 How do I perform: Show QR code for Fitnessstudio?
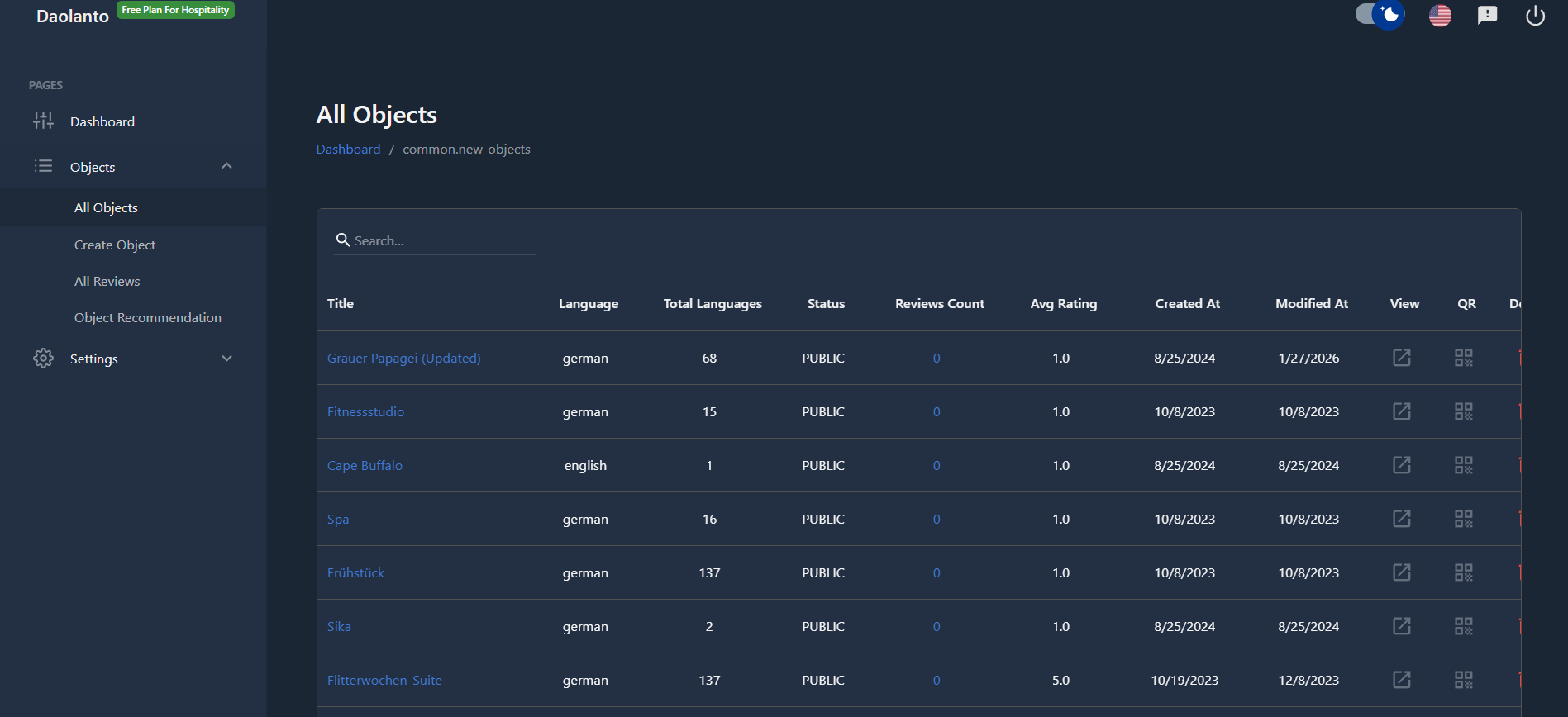[1463, 411]
